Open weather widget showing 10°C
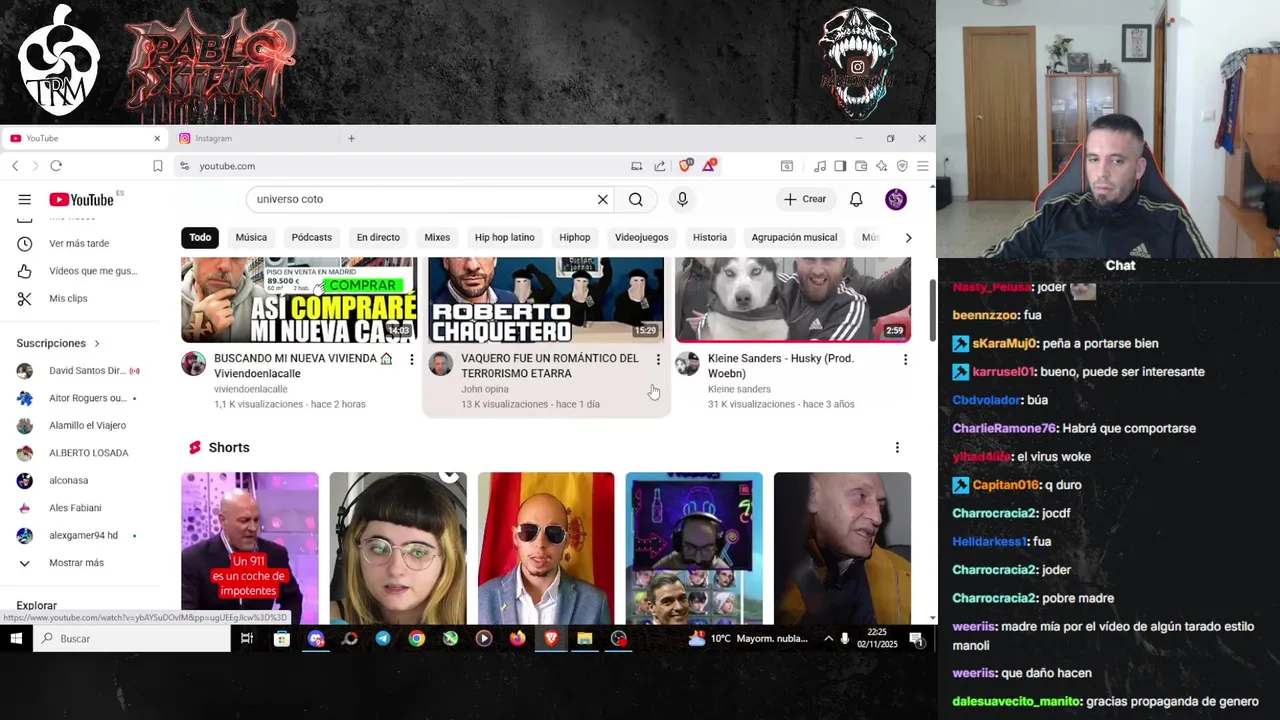Image resolution: width=1280 pixels, height=720 pixels. 748,638
